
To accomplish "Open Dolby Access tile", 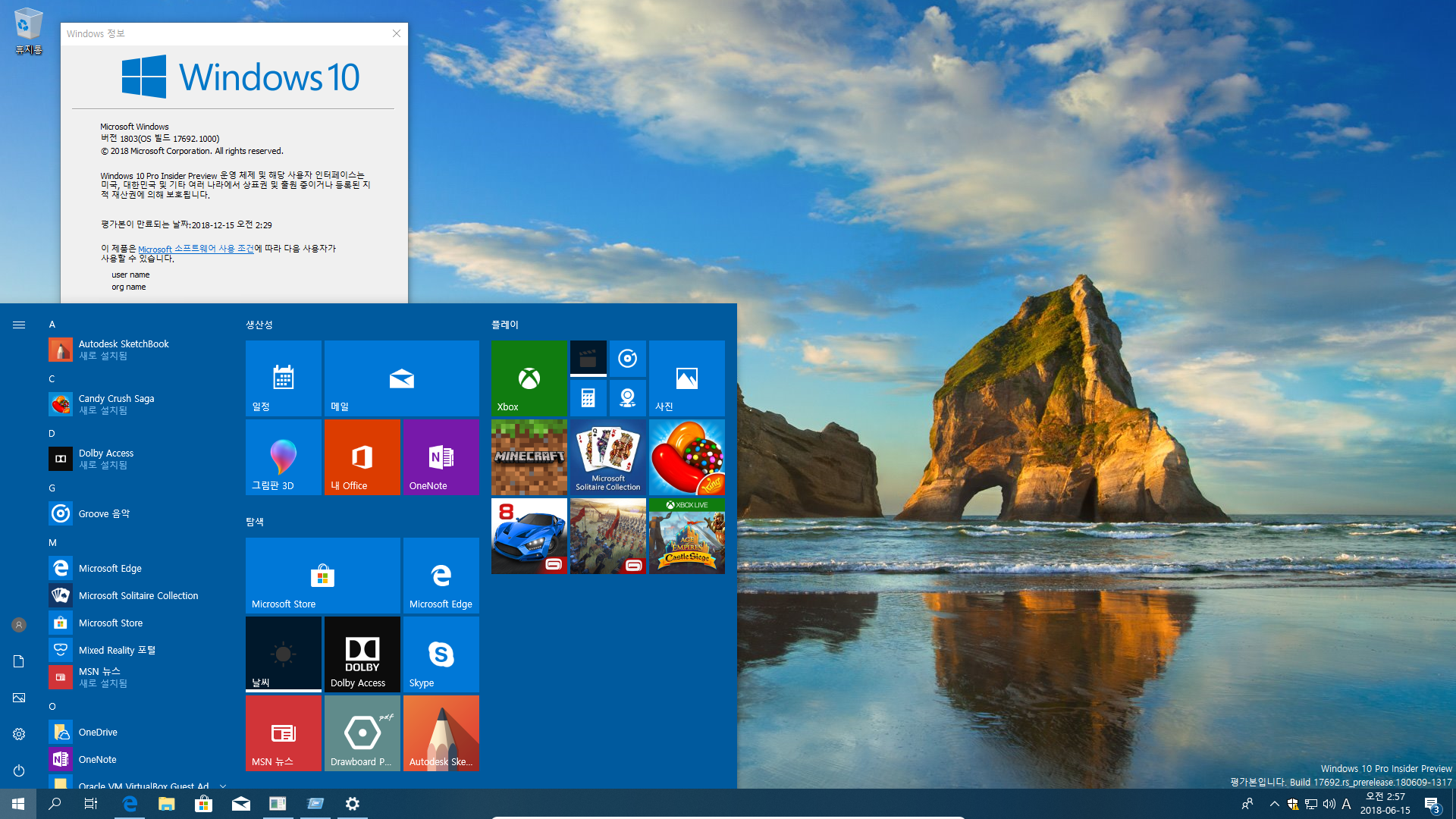I will pyautogui.click(x=362, y=654).
